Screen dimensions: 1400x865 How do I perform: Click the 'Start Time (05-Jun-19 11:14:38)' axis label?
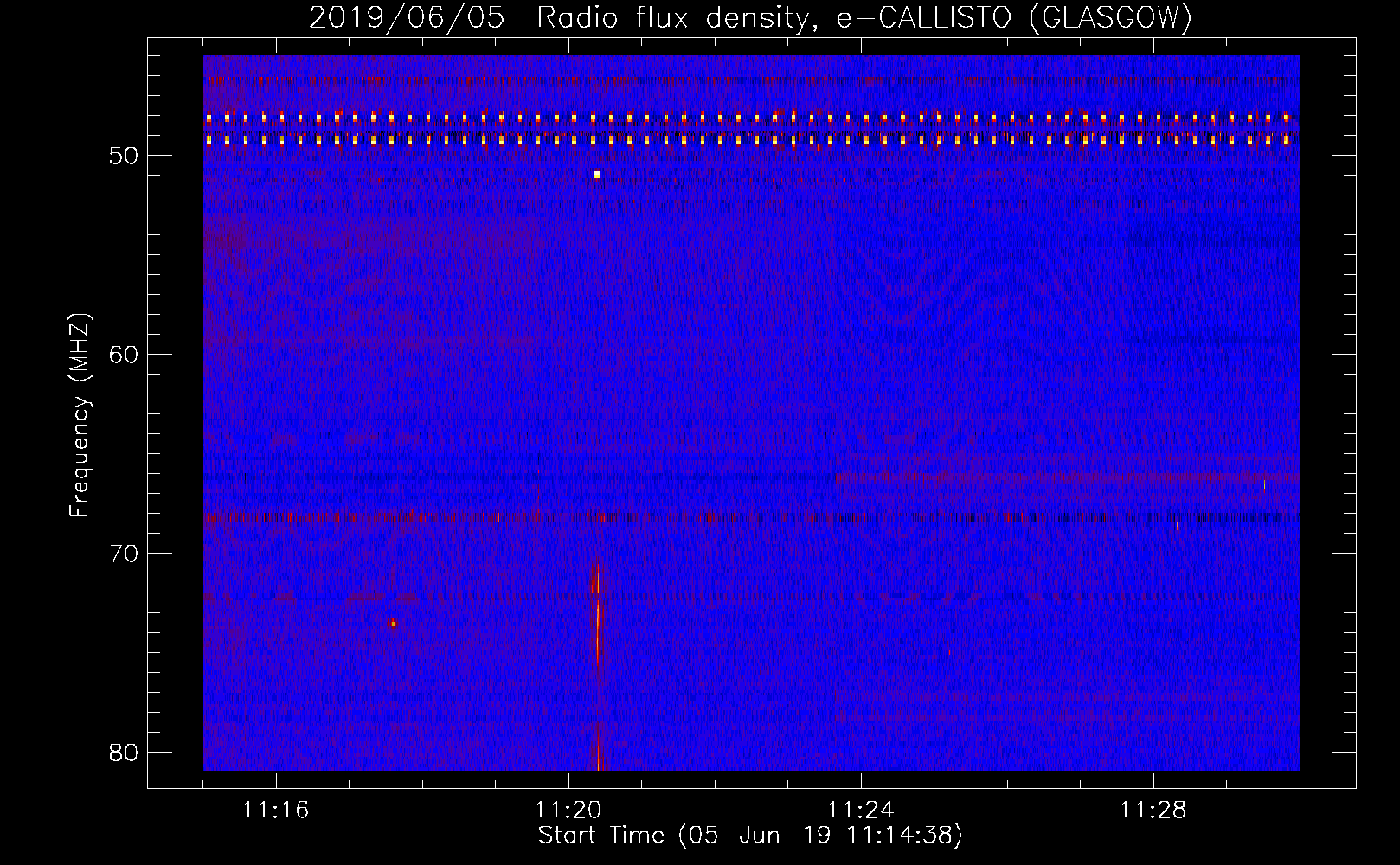click(x=750, y=836)
